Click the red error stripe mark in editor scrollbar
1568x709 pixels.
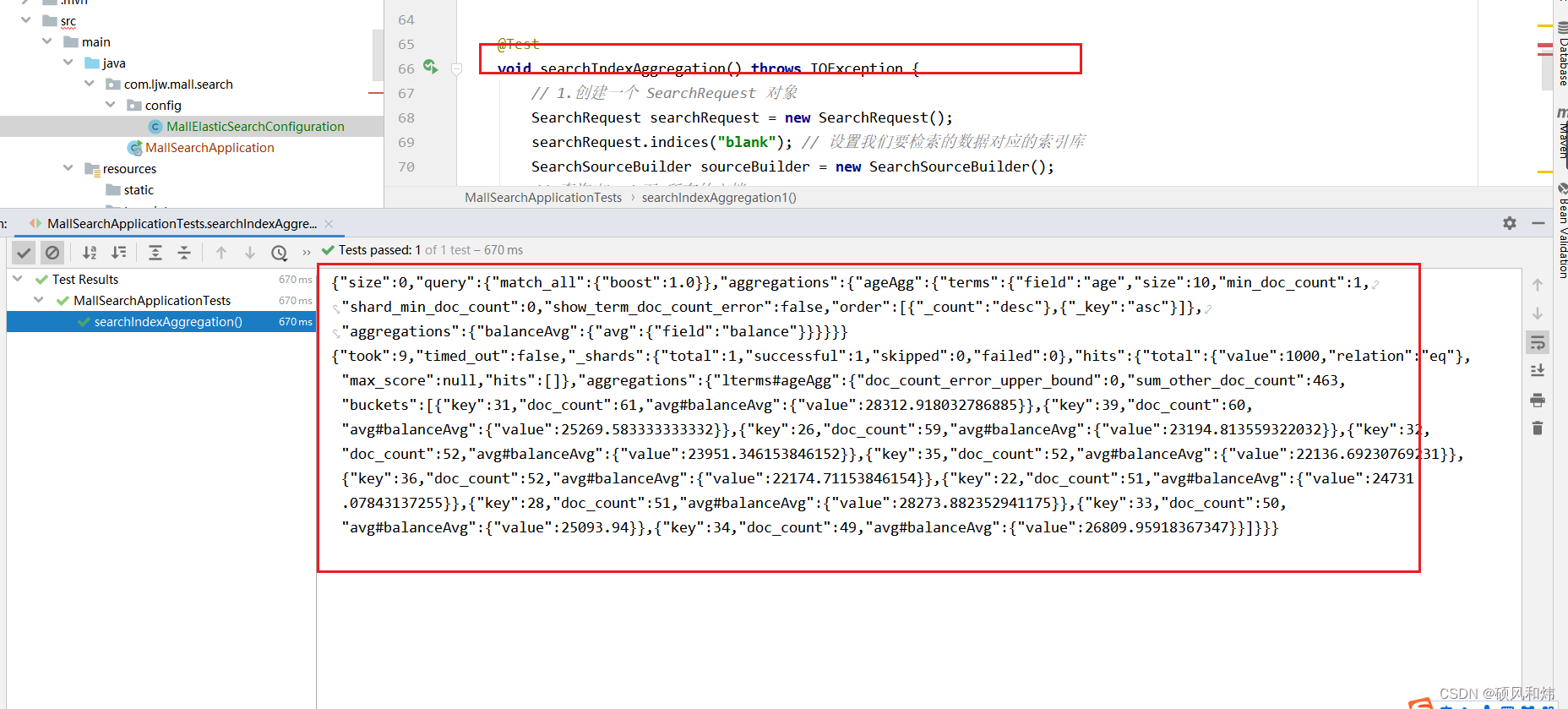point(1545,45)
